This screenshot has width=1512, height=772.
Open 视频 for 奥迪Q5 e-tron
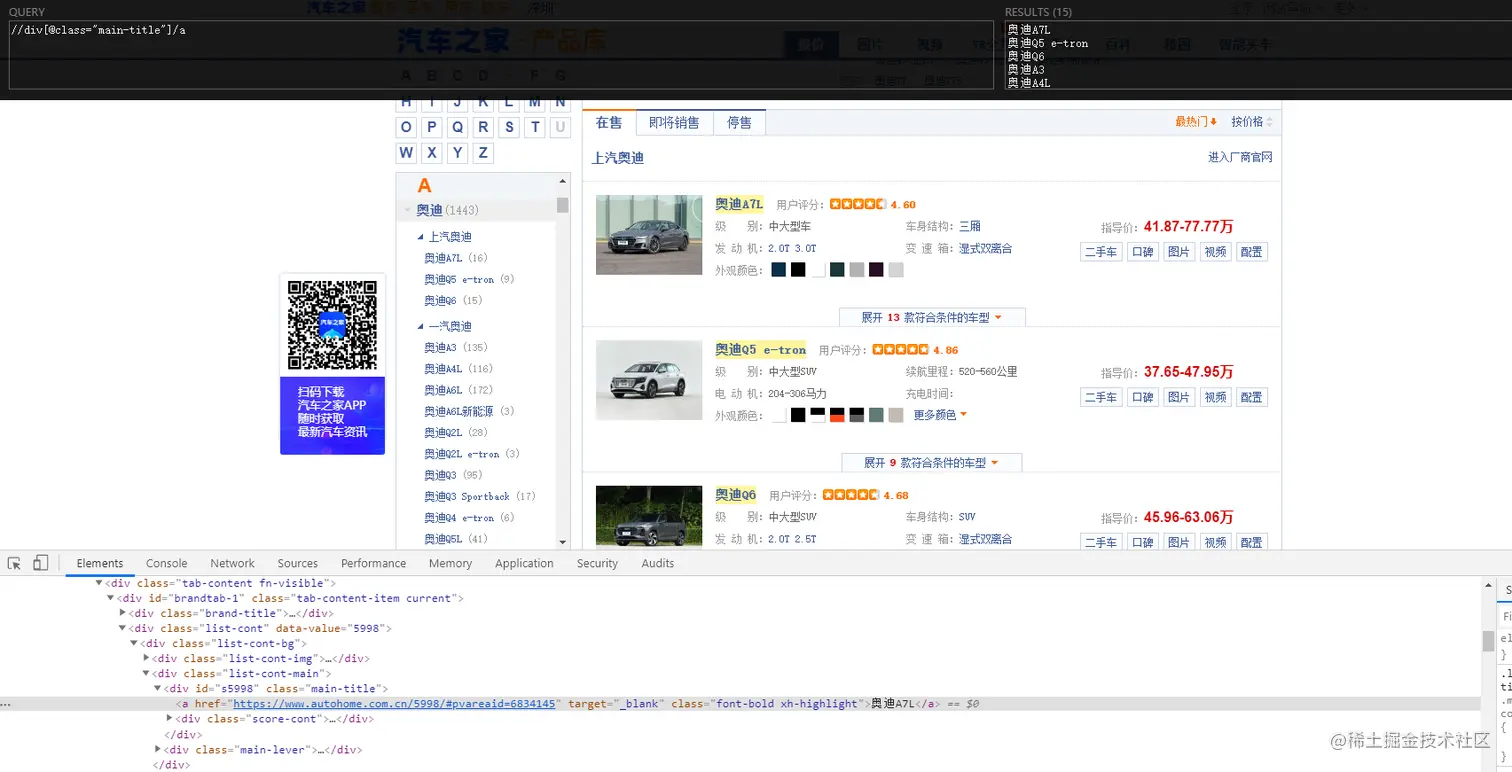[x=1215, y=397]
